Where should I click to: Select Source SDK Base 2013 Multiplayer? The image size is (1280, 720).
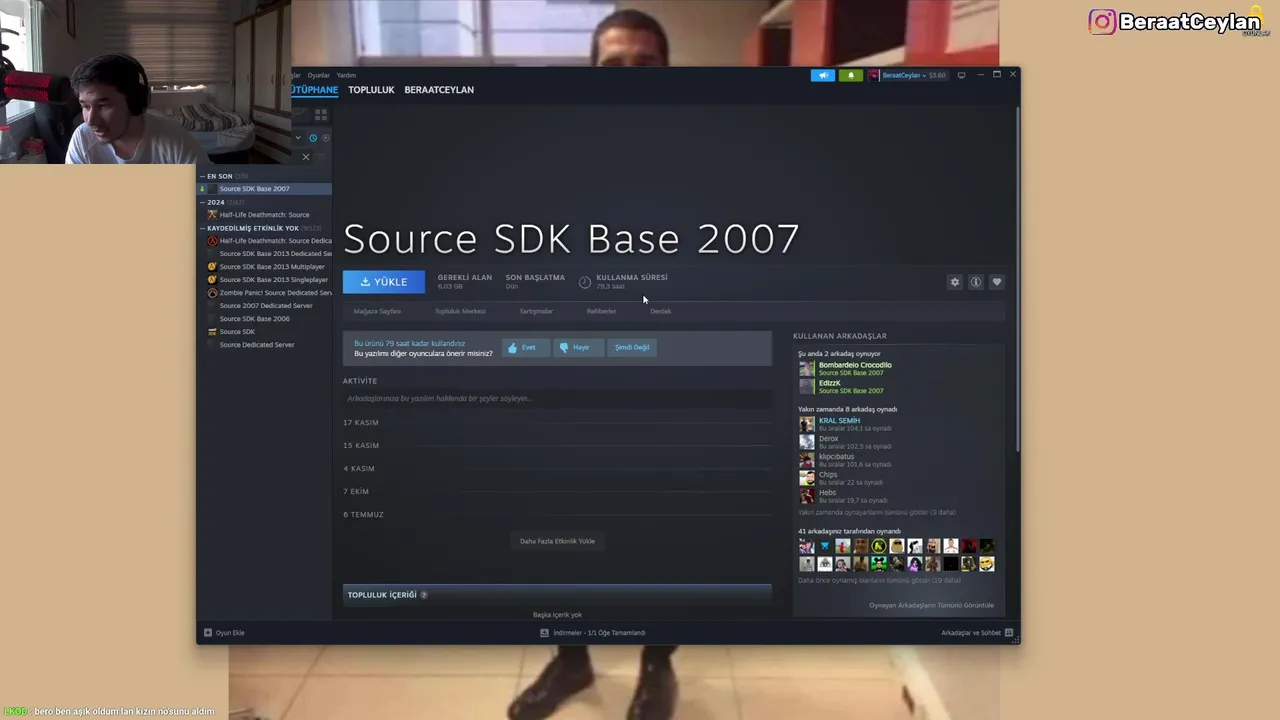pyautogui.click(x=265, y=267)
